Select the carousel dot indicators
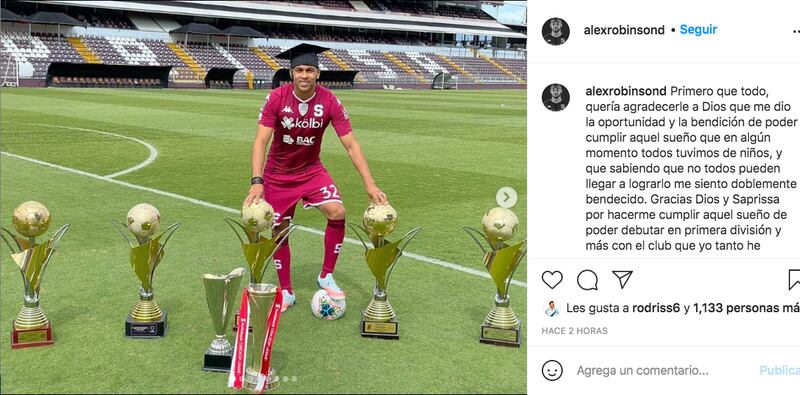Image resolution: width=800 pixels, height=395 pixels. (x=289, y=379)
